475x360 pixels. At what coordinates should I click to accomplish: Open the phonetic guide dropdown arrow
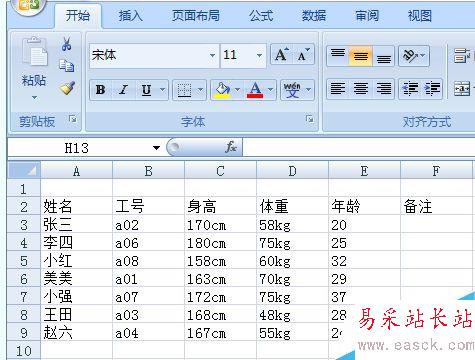(x=308, y=90)
